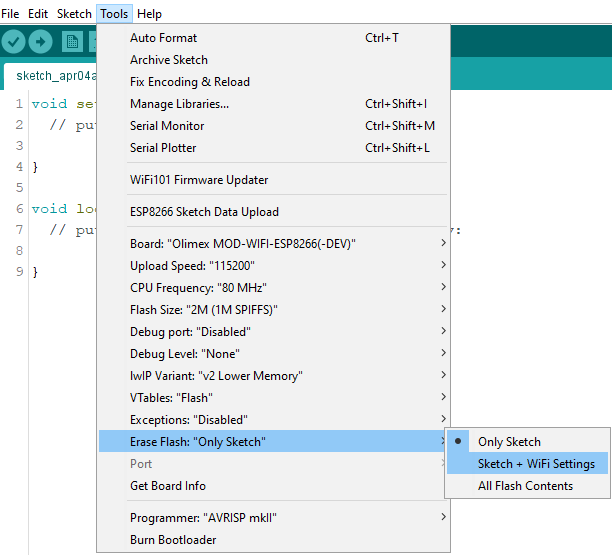This screenshot has width=612, height=555.
Task: Click ESP8266 Sketch Data Upload
Action: pyautogui.click(x=204, y=212)
